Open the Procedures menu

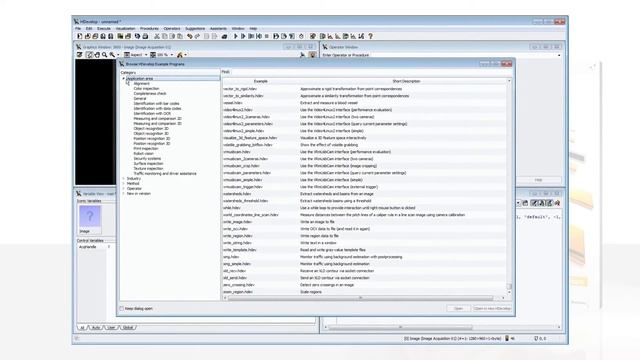[149, 29]
